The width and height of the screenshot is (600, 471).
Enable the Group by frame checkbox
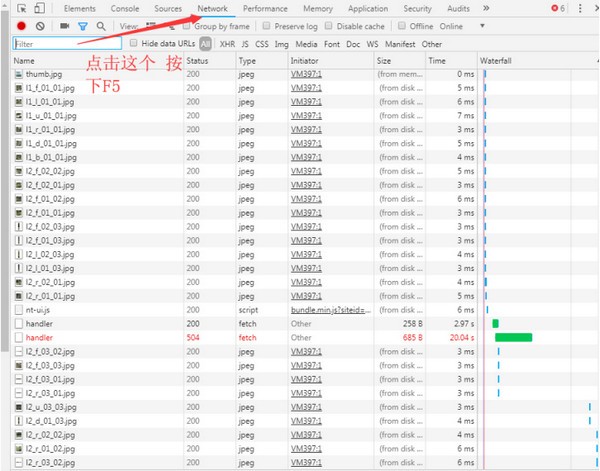point(187,27)
